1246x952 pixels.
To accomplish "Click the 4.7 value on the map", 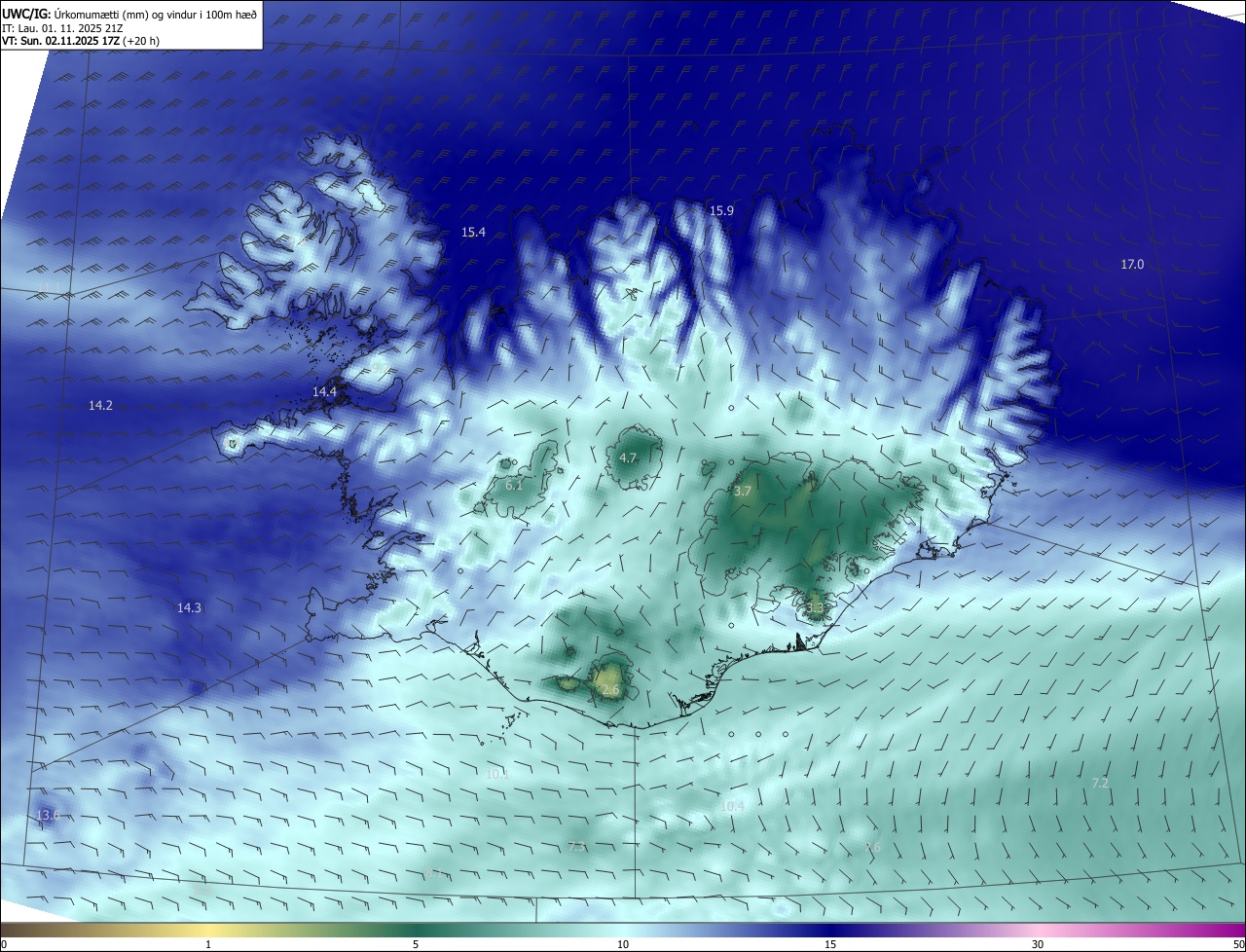I will click(x=628, y=458).
